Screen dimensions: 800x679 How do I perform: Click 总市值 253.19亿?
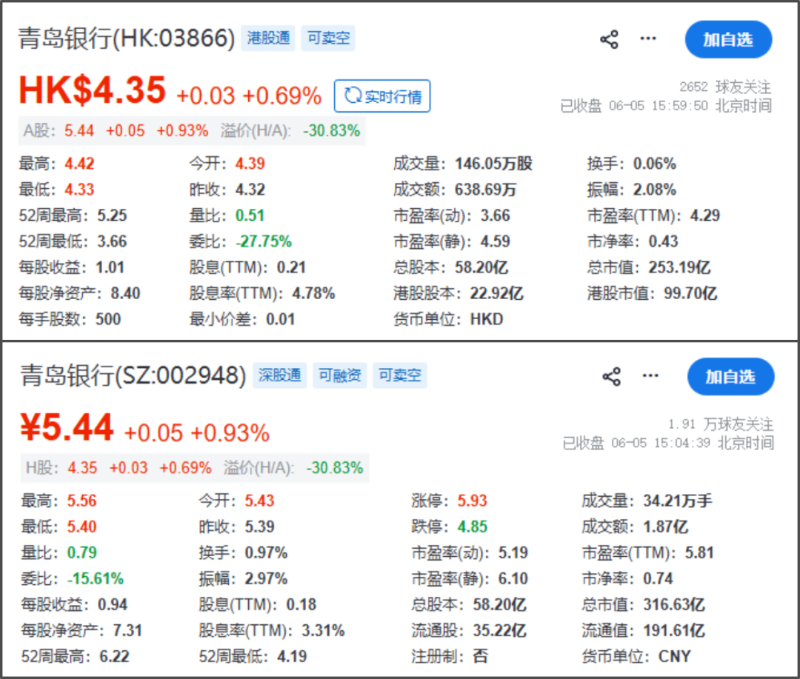[648, 268]
